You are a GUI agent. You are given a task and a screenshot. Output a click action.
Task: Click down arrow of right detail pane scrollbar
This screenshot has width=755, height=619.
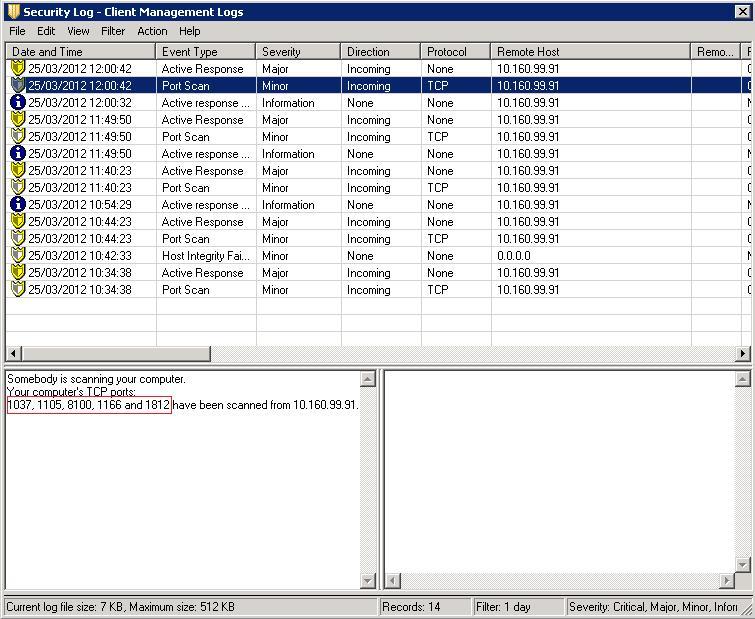tap(742, 564)
